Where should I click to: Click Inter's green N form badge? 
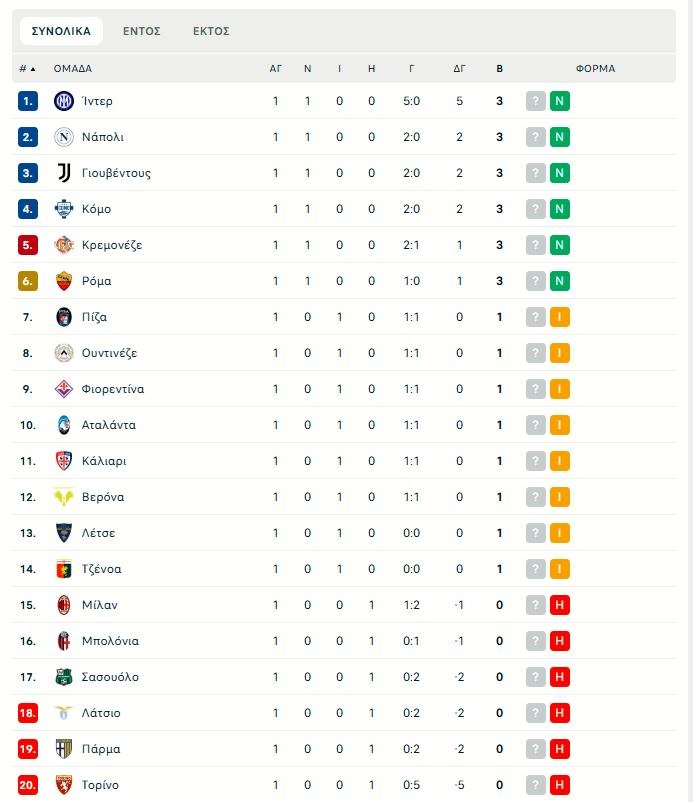click(560, 101)
